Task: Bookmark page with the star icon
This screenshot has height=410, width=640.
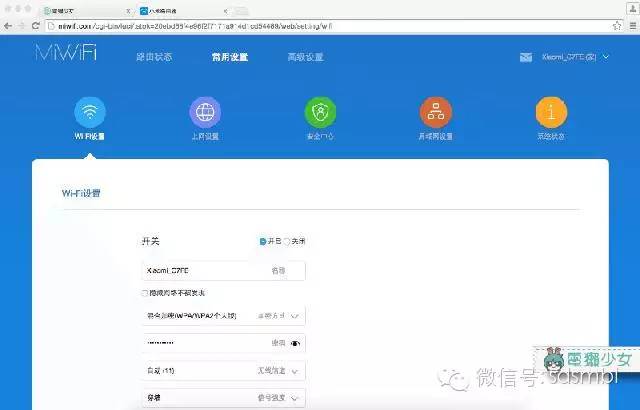Action: pyautogui.click(x=617, y=26)
